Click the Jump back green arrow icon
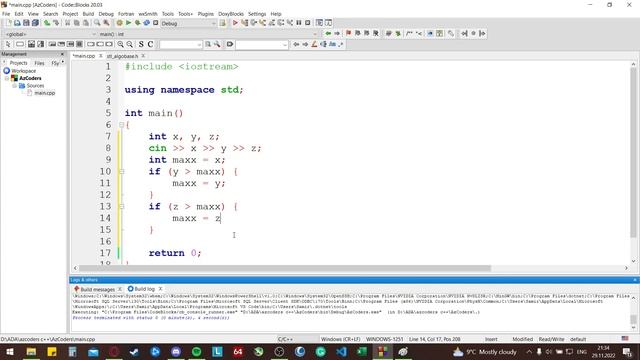 (328, 33)
